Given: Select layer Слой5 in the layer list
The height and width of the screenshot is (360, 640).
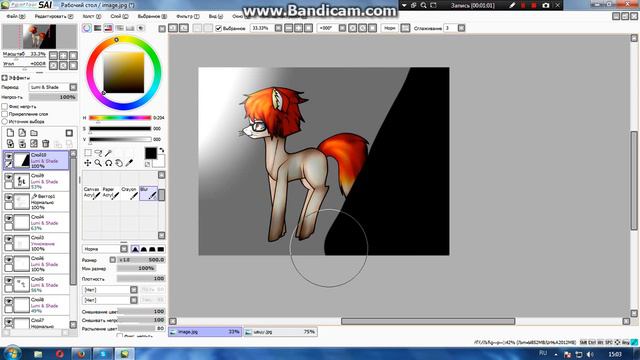Looking at the screenshot, I should point(36,284).
